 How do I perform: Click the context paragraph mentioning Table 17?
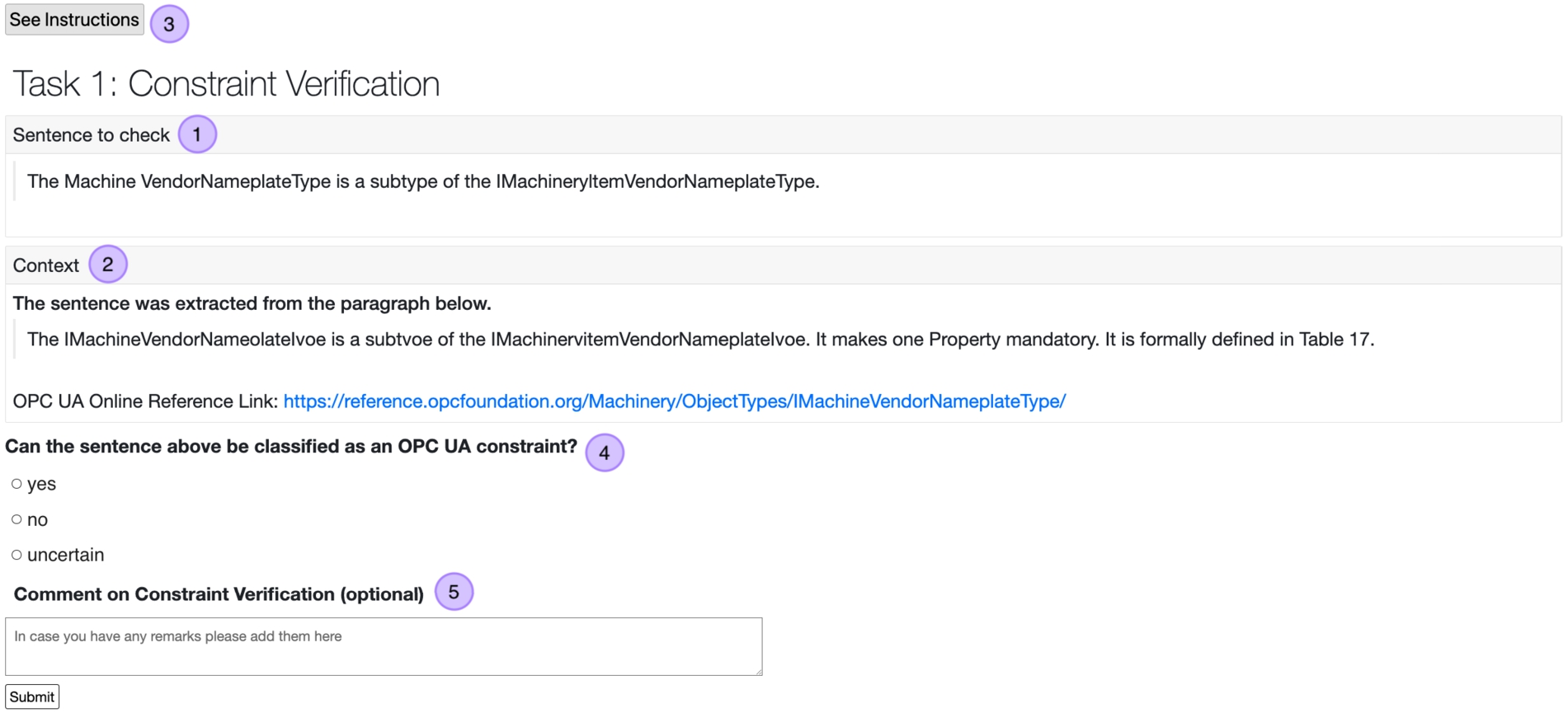point(700,340)
